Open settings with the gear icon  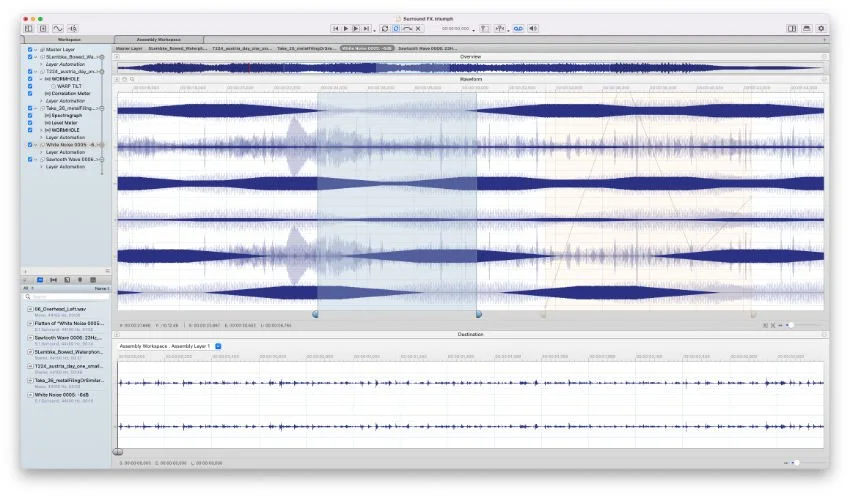tap(821, 28)
